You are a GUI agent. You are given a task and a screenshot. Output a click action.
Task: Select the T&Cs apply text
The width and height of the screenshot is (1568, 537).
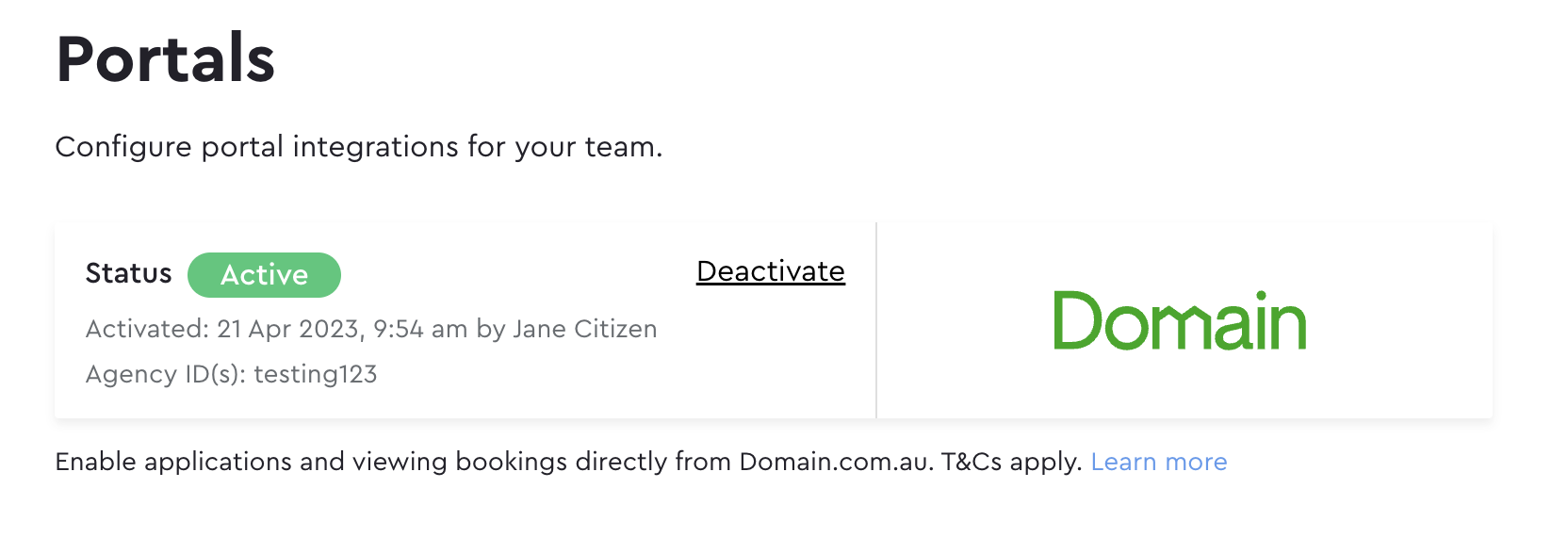[x=1012, y=462]
